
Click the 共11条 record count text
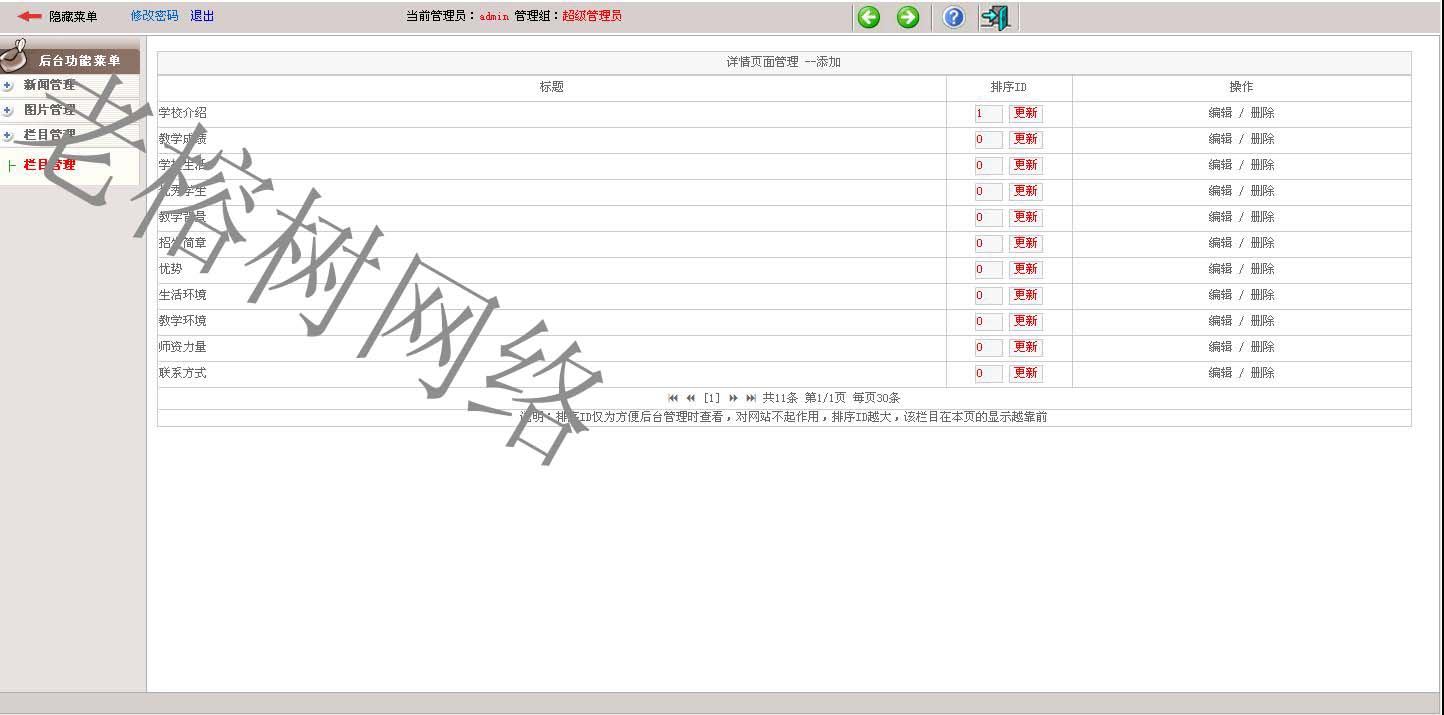click(780, 398)
